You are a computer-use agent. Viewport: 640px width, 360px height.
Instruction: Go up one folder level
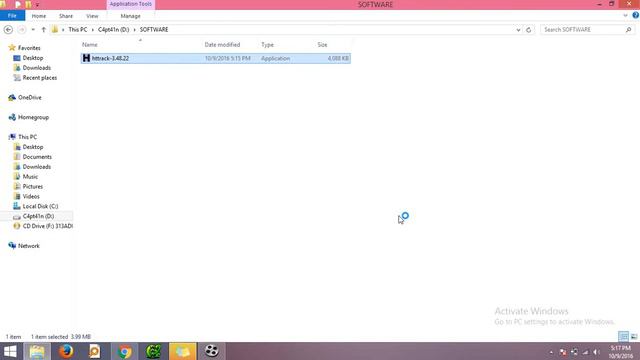44,30
